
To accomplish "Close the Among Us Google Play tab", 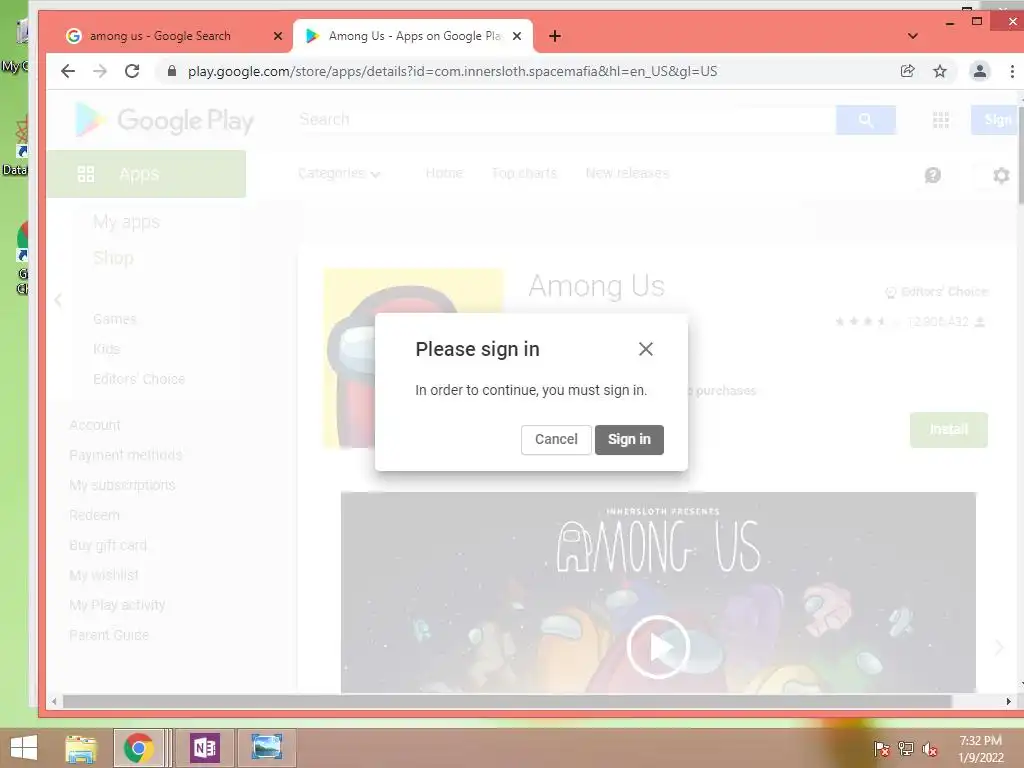I will (517, 36).
